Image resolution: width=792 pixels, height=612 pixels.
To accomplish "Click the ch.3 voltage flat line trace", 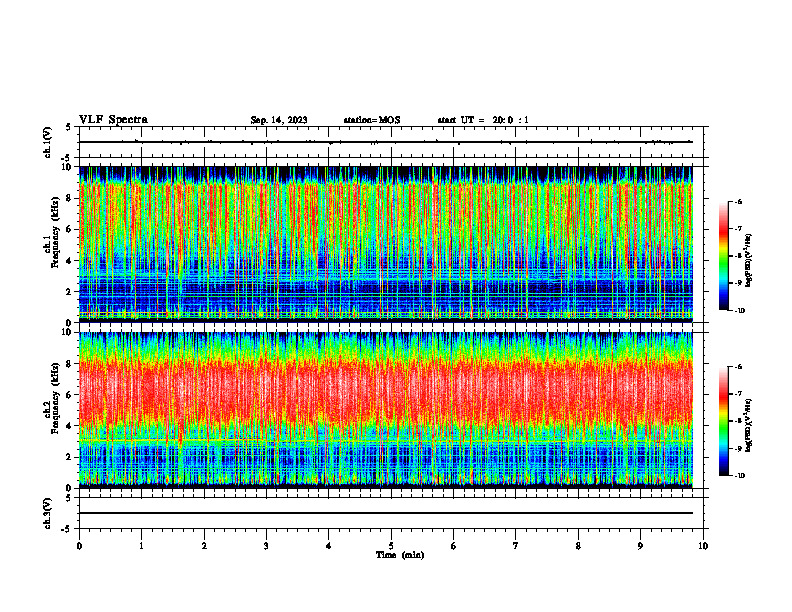I will (386, 513).
